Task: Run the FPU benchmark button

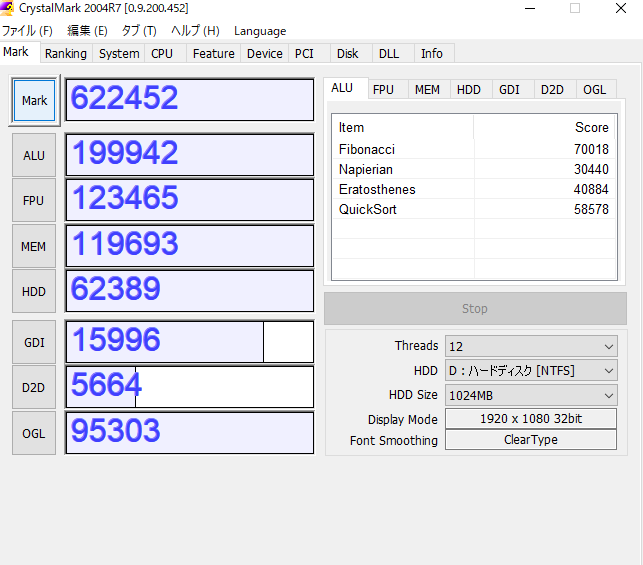Action: point(34,200)
